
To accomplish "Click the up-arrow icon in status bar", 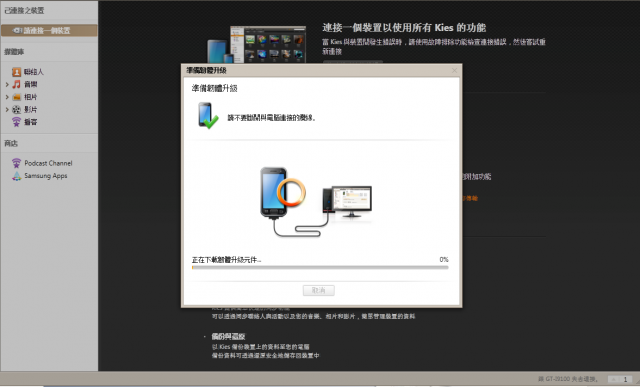I will click(x=613, y=379).
